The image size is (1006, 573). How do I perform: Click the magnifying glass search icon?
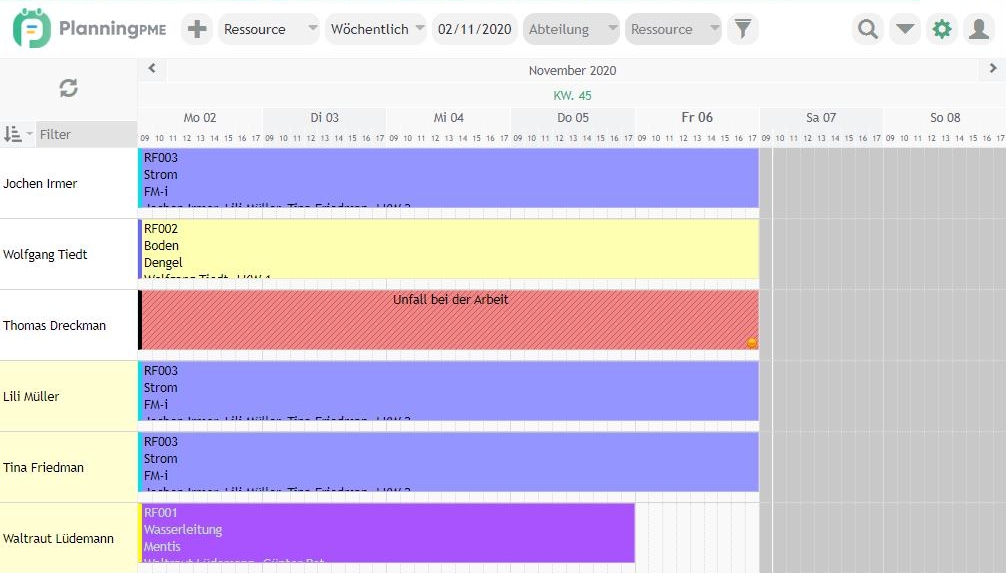tap(868, 29)
